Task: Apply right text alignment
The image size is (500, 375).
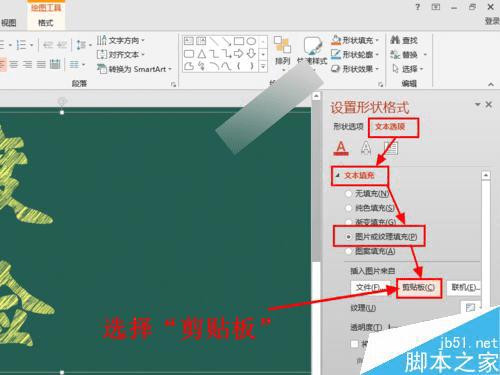Action: click(28, 64)
